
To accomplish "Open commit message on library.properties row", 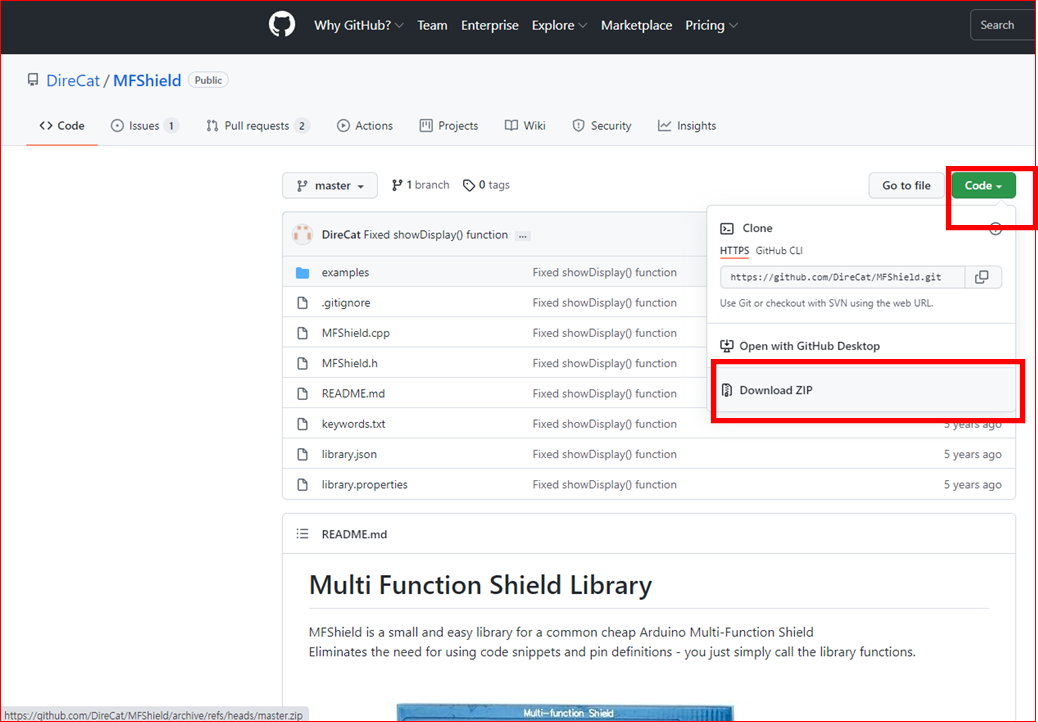I will [604, 484].
